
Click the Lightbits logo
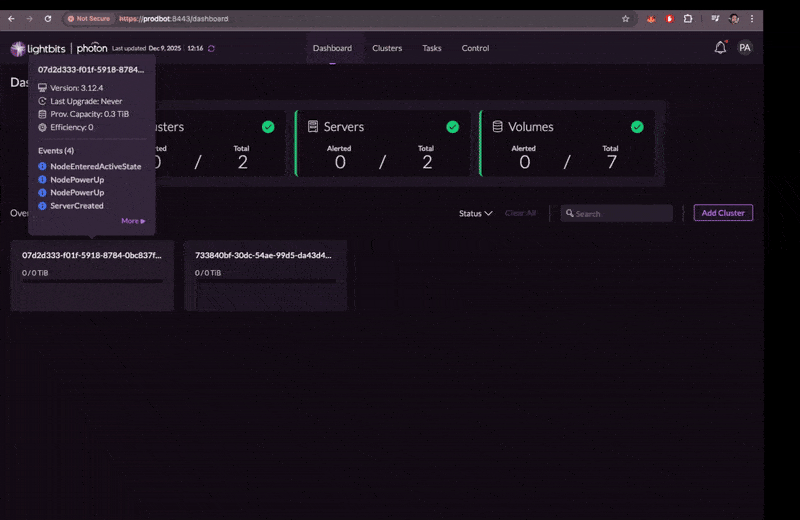pyautogui.click(x=38, y=48)
